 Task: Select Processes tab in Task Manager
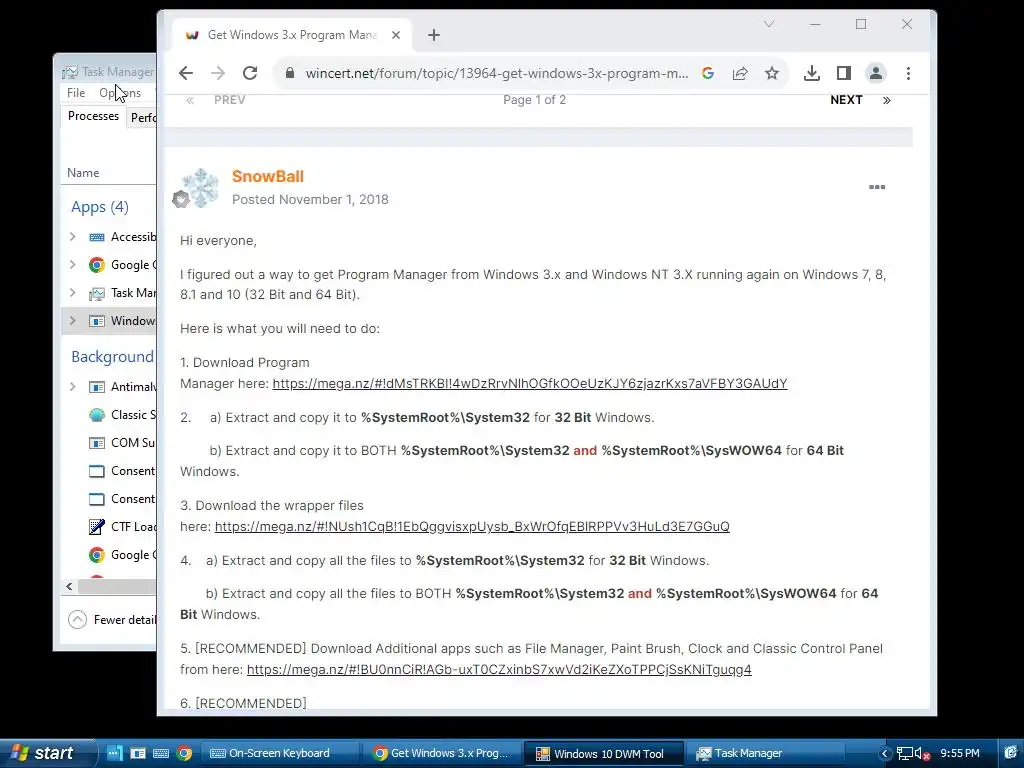93,116
